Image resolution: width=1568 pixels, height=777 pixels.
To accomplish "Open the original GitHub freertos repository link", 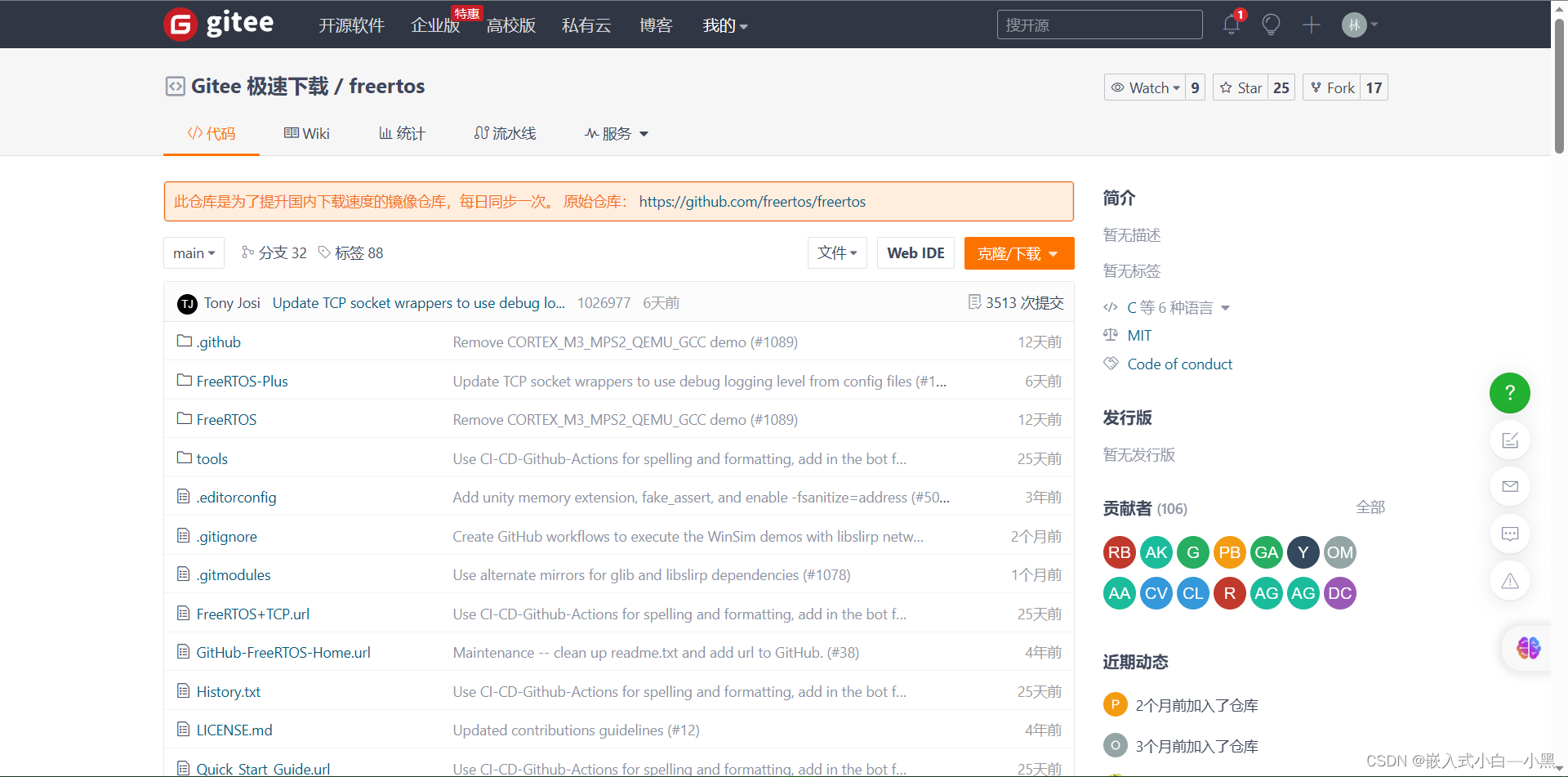I will (x=752, y=202).
